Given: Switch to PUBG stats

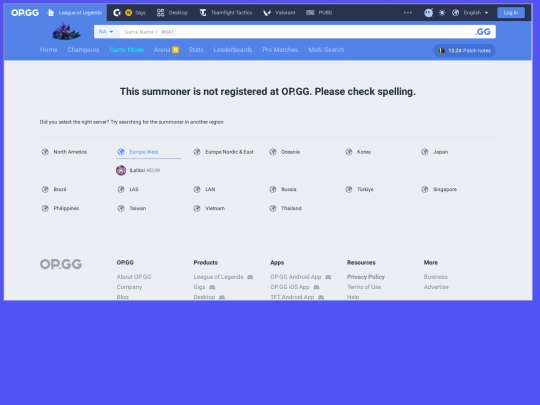Looking at the screenshot, I should (x=319, y=13).
